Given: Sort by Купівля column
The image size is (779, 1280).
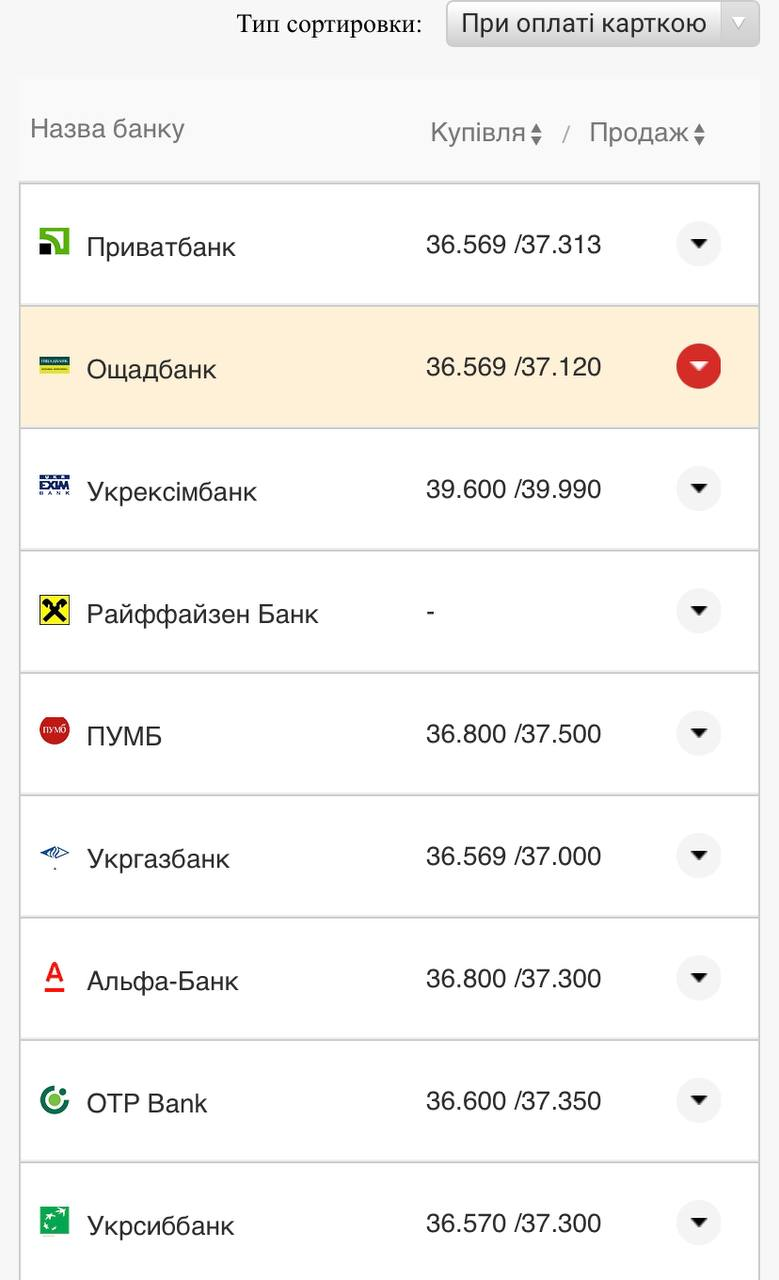Looking at the screenshot, I should point(486,133).
